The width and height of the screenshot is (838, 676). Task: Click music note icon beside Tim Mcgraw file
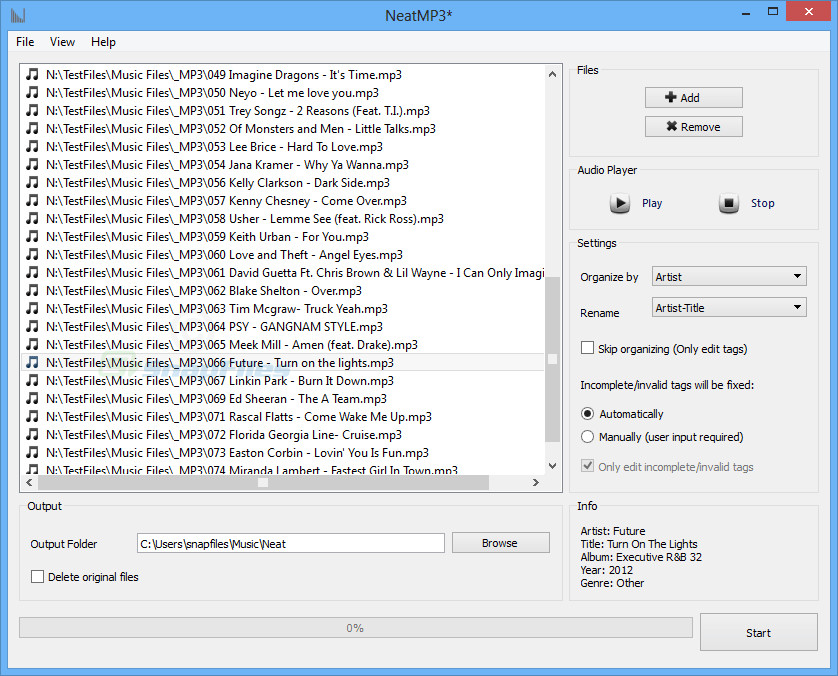[33, 308]
